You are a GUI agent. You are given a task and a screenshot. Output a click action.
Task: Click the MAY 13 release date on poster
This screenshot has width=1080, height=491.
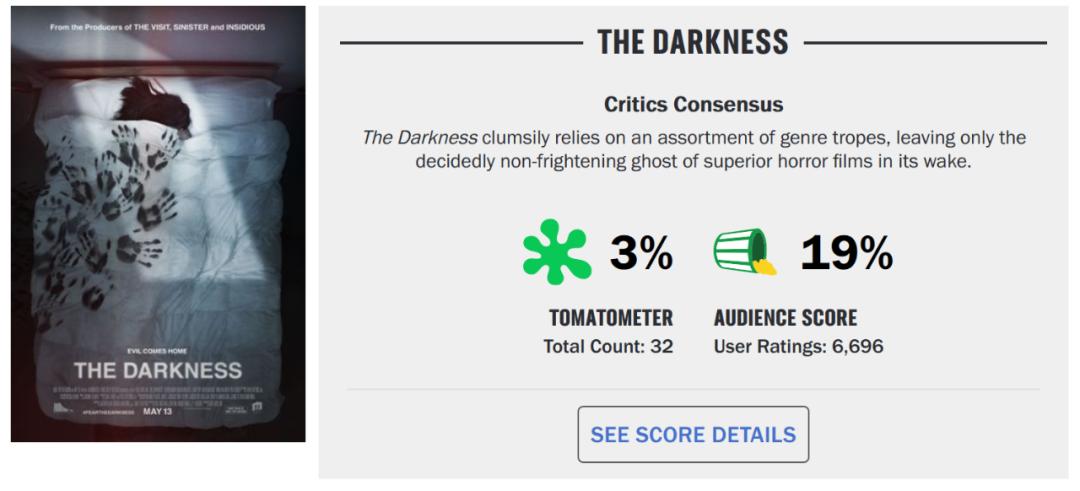pyautogui.click(x=160, y=410)
